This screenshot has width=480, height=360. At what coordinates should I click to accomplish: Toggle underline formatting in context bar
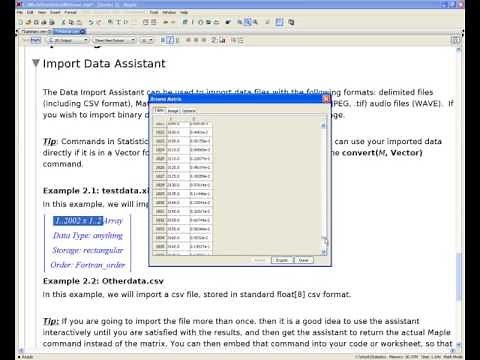[177, 40]
